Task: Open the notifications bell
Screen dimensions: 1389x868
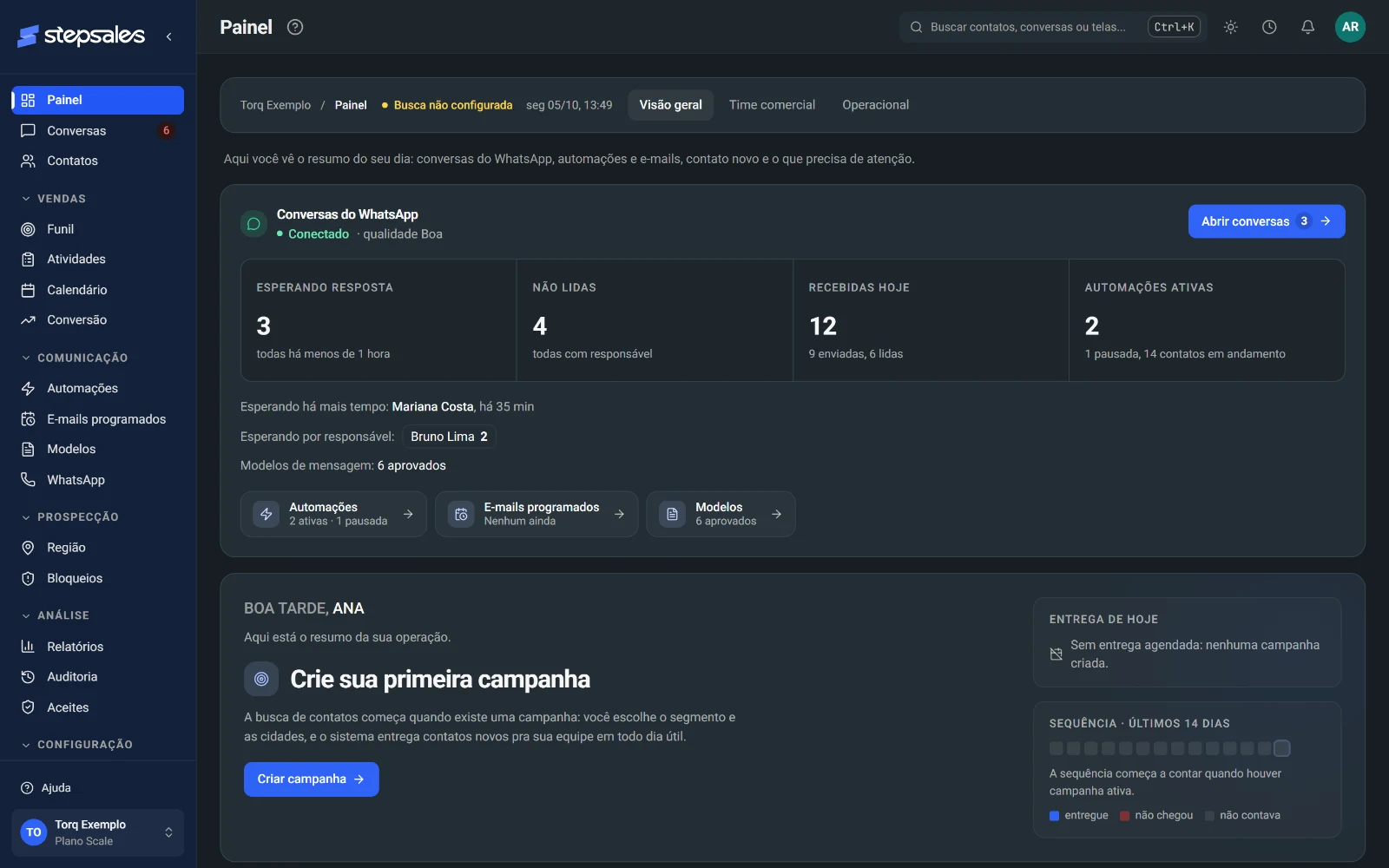Action: [x=1307, y=27]
